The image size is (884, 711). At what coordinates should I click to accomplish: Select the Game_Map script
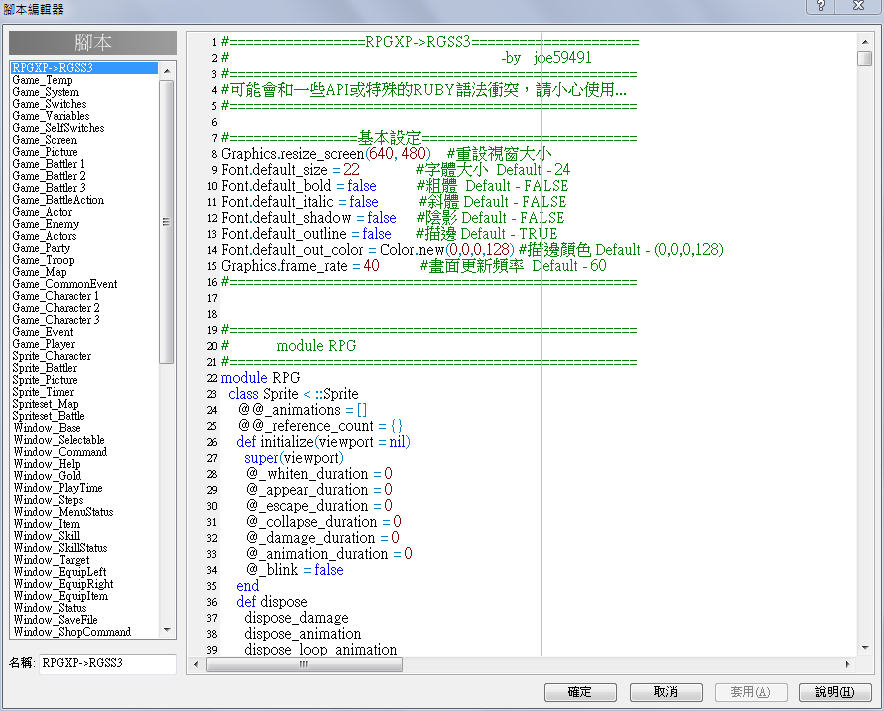click(39, 272)
